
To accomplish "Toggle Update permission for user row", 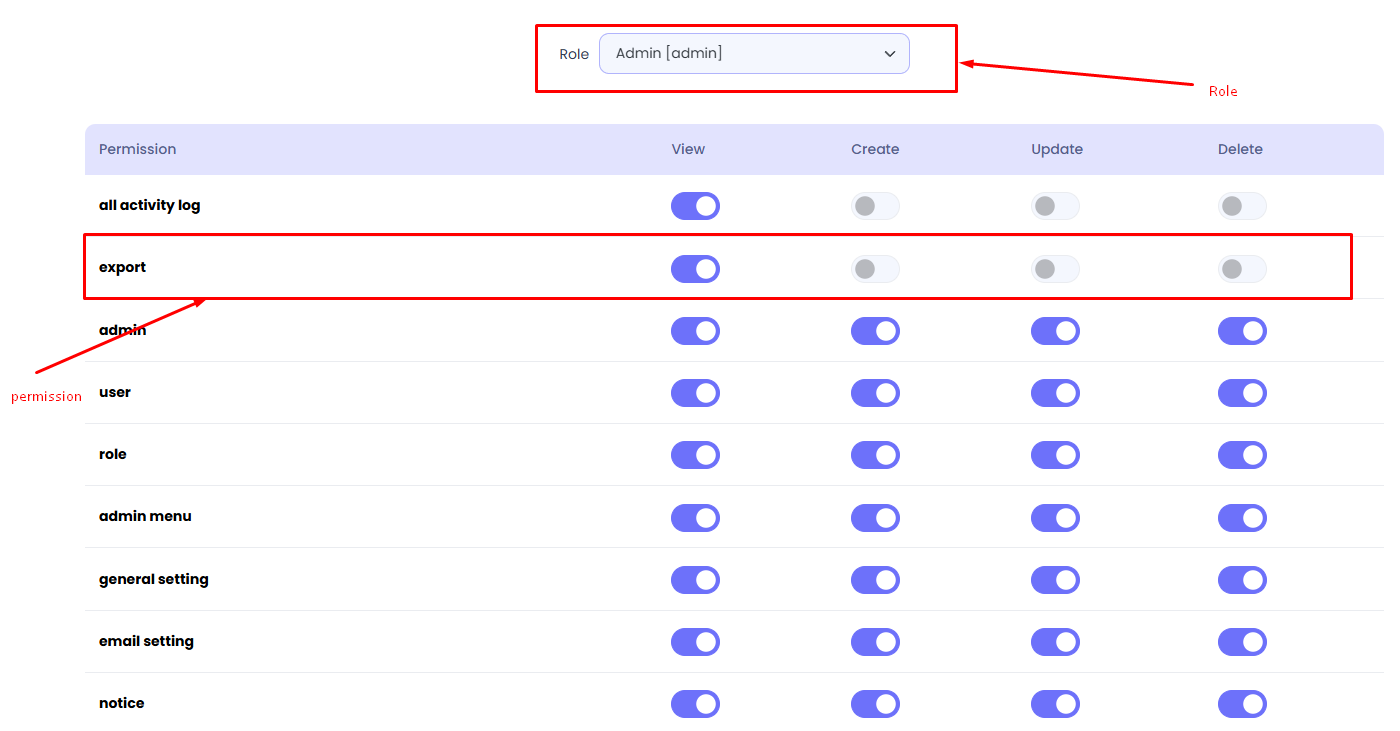I will tap(1055, 393).
